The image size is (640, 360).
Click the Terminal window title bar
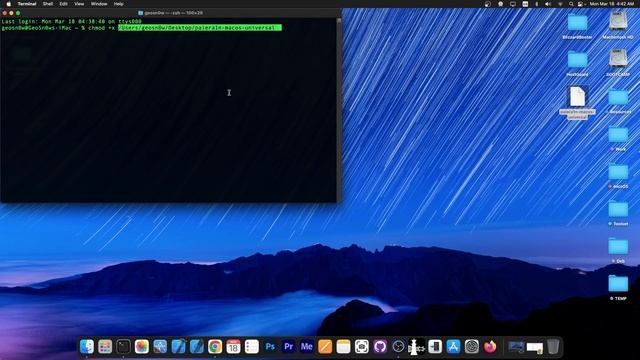[171, 13]
